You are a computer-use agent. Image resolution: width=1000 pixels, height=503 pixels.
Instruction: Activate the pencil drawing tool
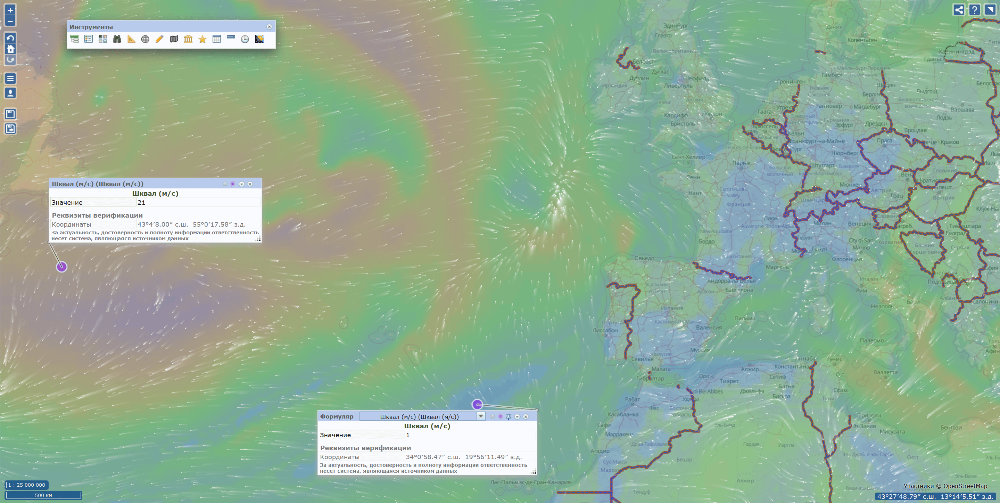pyautogui.click(x=159, y=39)
